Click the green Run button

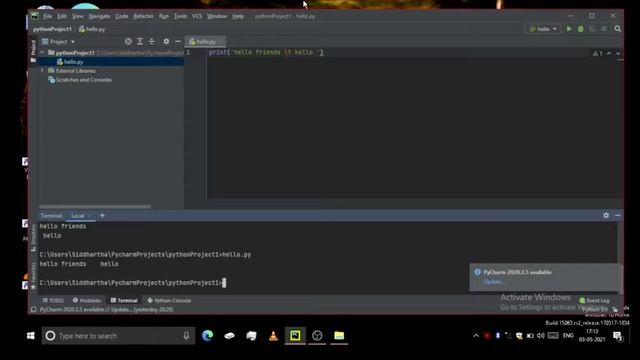pos(569,29)
